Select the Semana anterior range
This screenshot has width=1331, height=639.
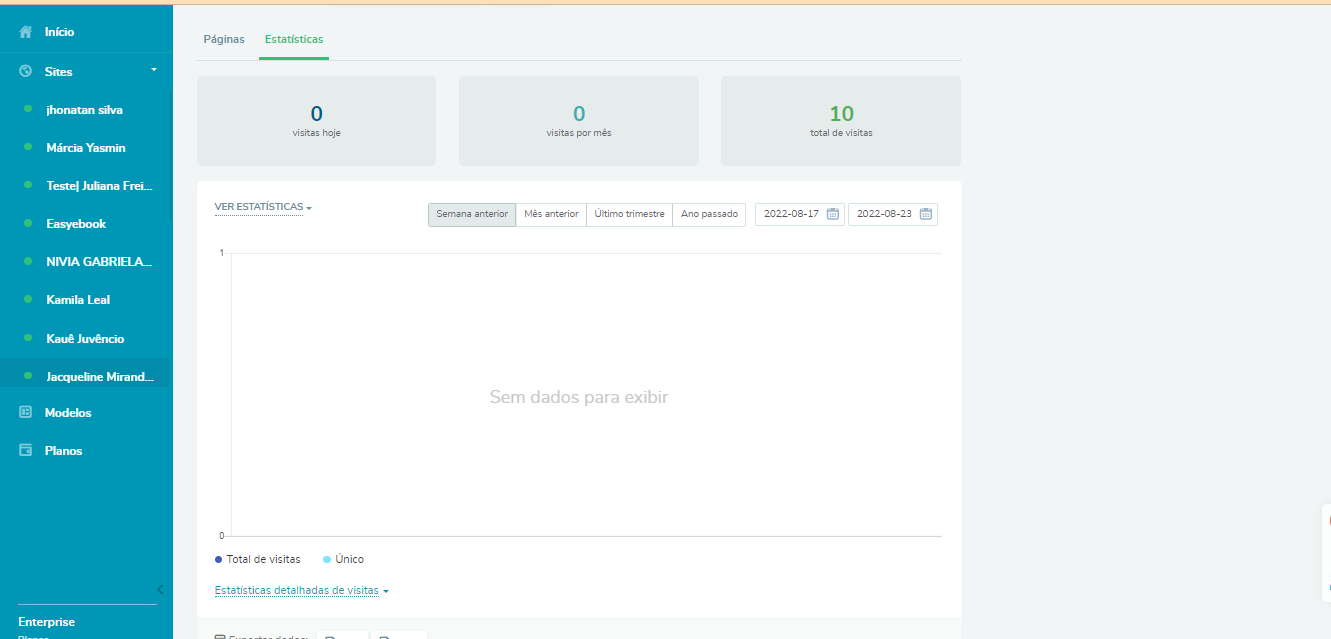pyautogui.click(x=472, y=214)
